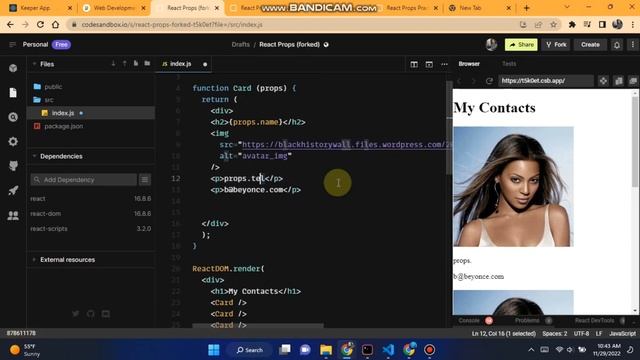Open File Explorer from taskbar
This screenshot has width=640, height=360.
pyautogui.click(x=326, y=350)
